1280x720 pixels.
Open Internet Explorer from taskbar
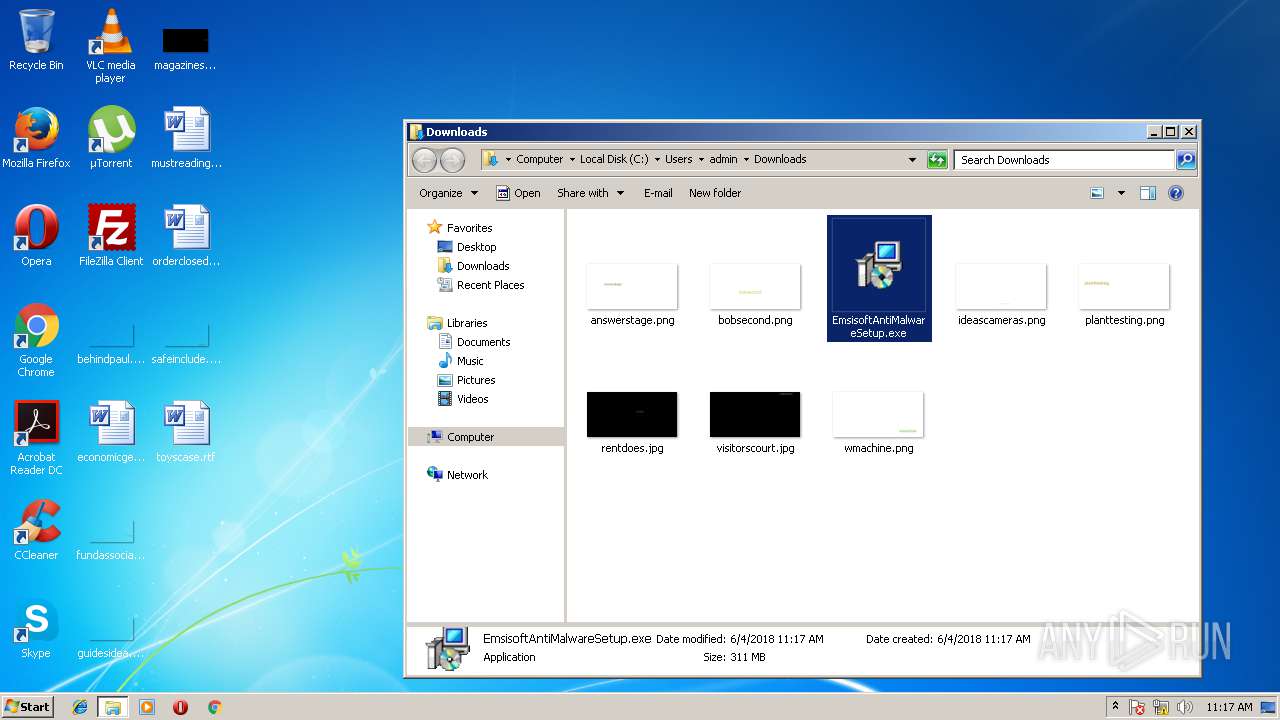point(80,707)
